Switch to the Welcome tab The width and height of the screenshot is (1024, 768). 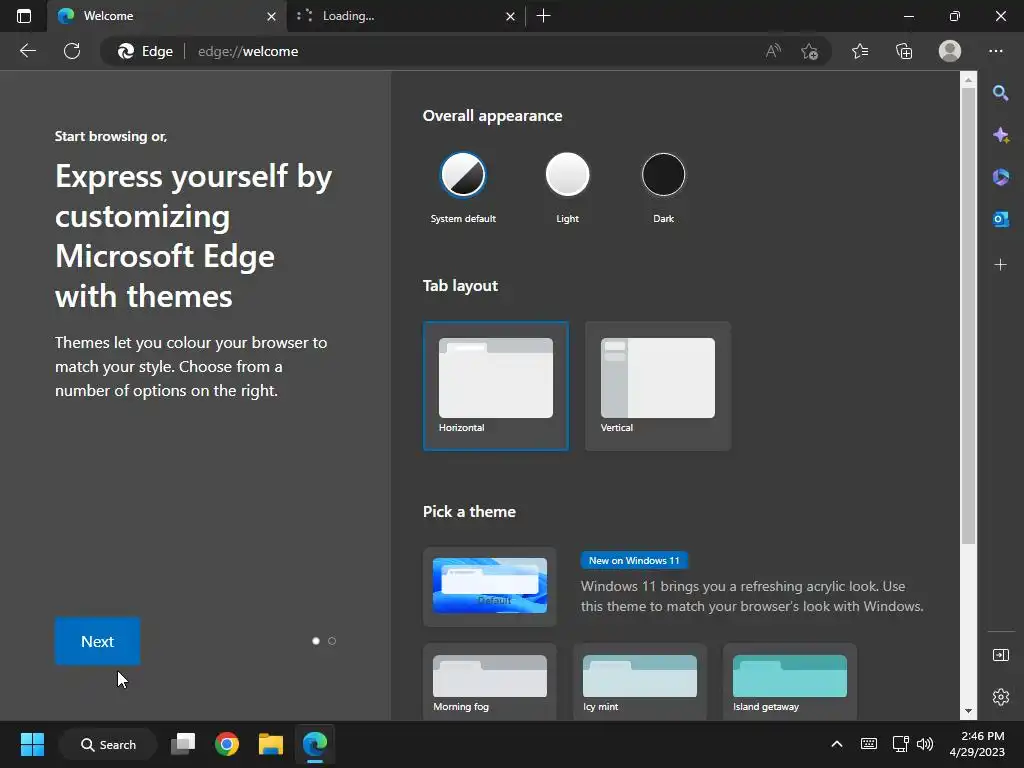(x=167, y=16)
